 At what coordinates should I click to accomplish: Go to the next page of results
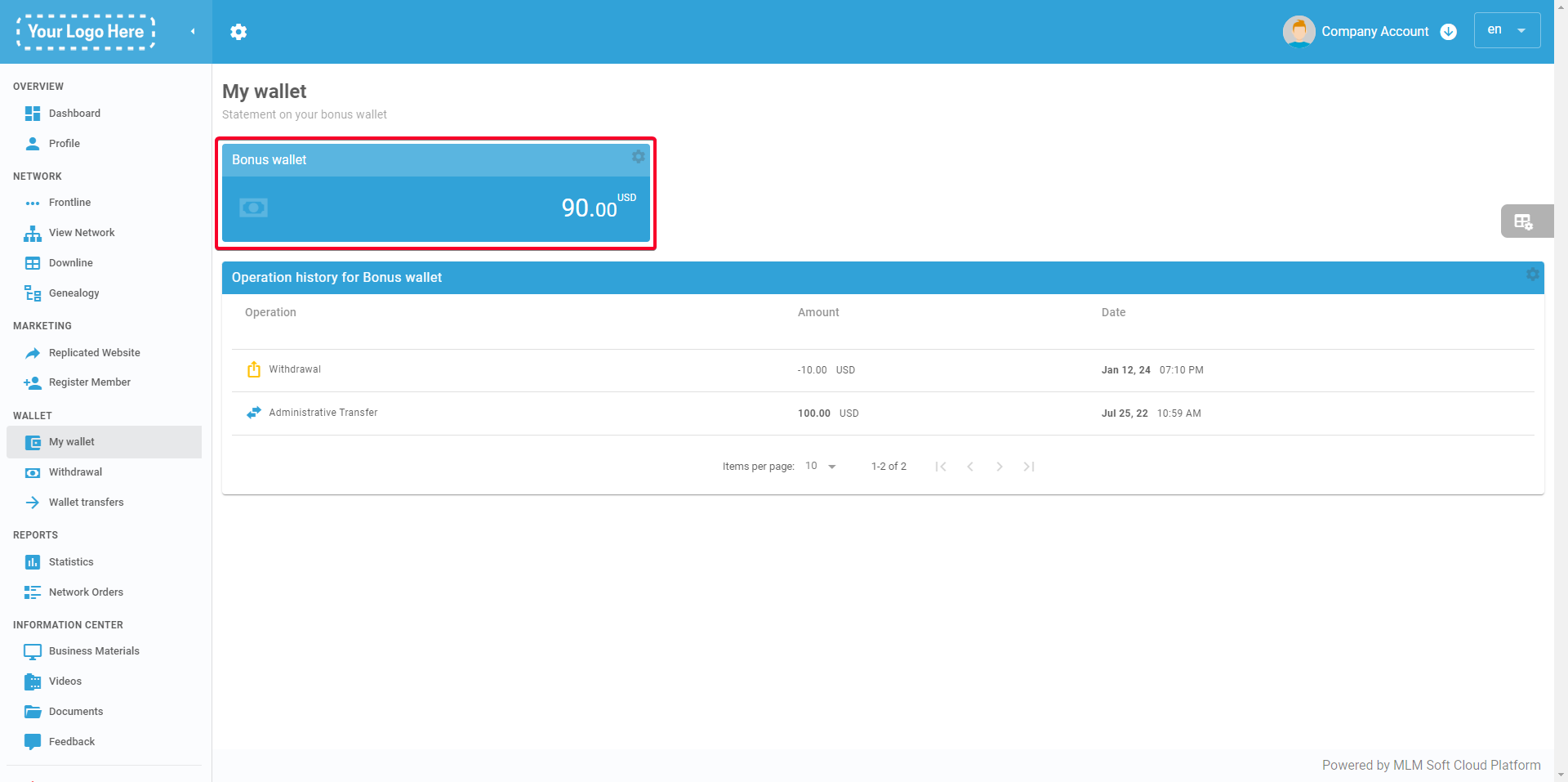pos(999,467)
